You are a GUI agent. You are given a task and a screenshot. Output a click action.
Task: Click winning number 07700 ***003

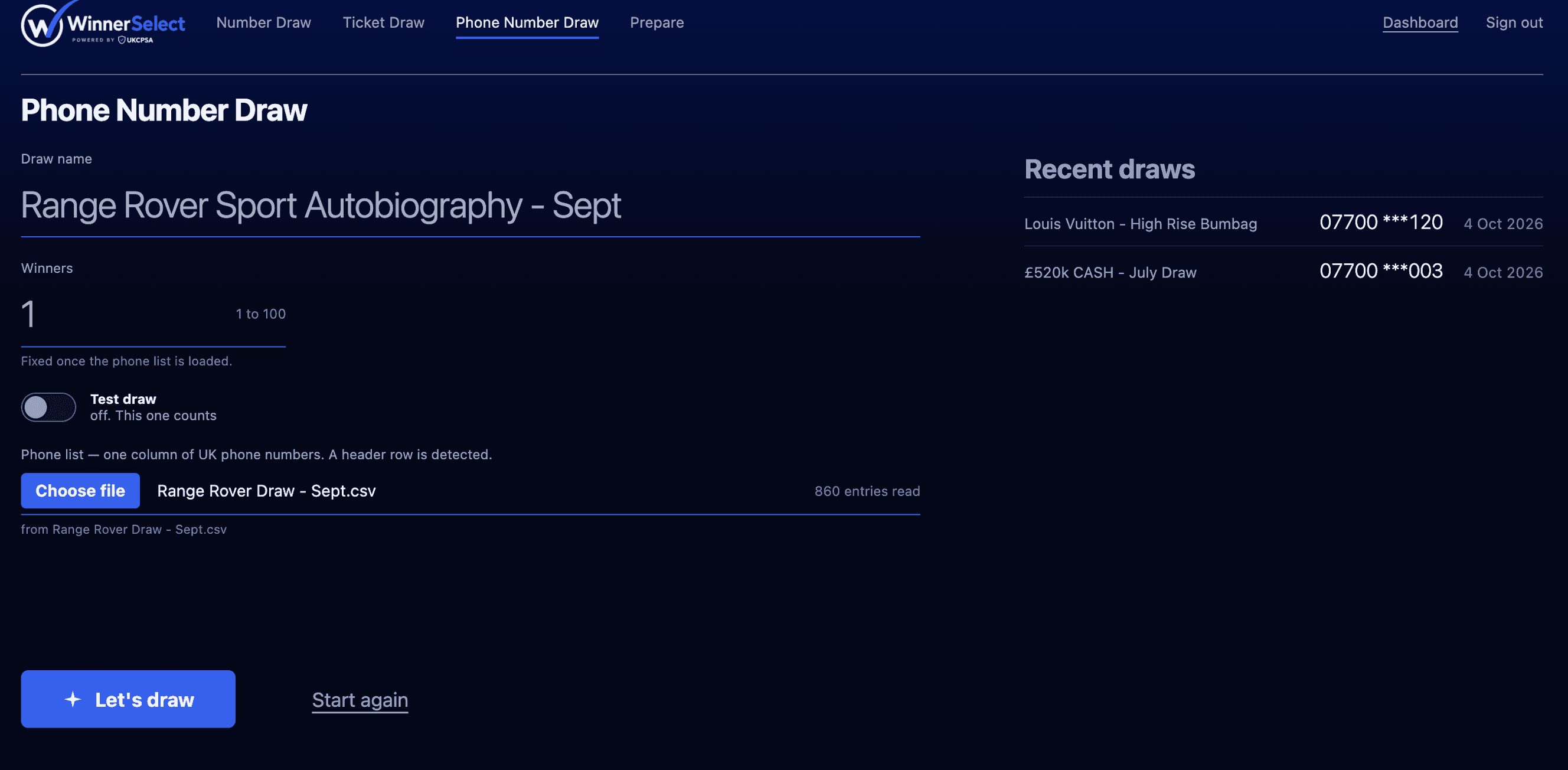click(x=1380, y=271)
